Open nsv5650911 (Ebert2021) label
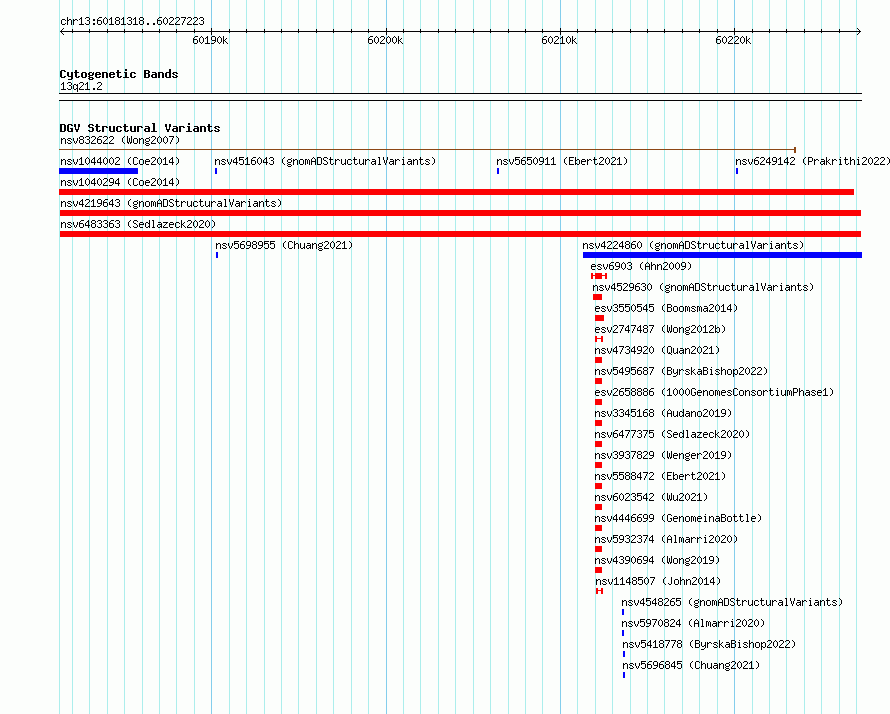Screen dimensions: 890x714 point(562,161)
